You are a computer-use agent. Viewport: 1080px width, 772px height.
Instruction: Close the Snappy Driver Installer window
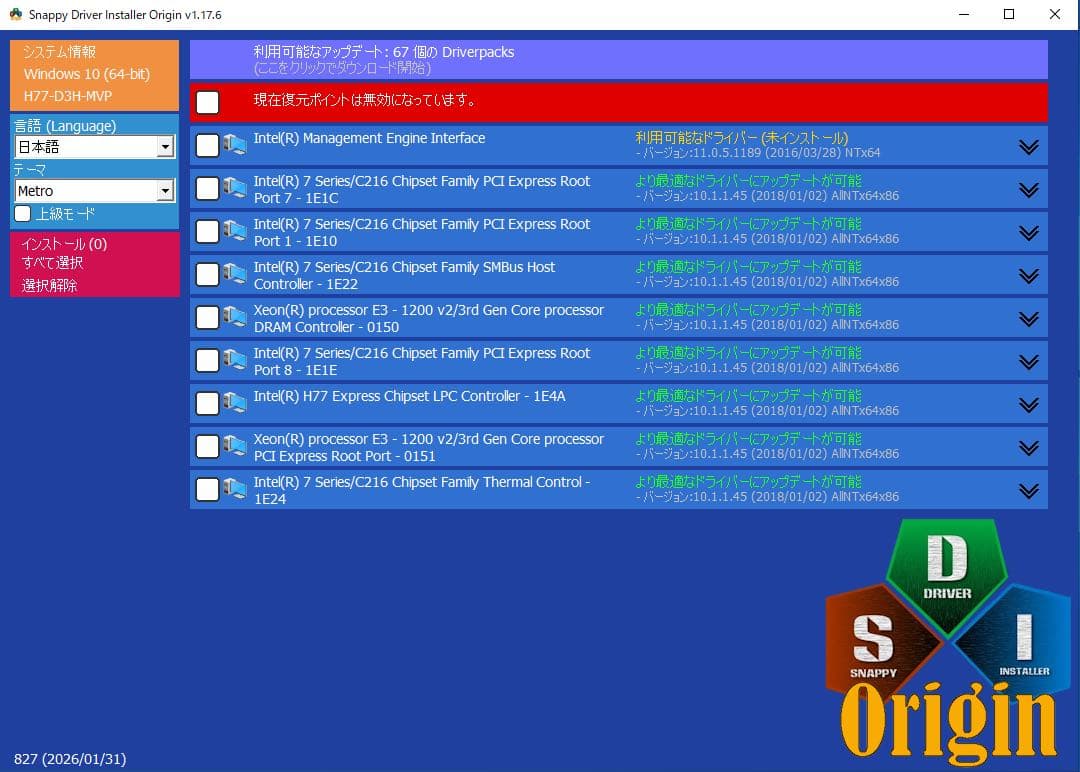pos(1055,14)
